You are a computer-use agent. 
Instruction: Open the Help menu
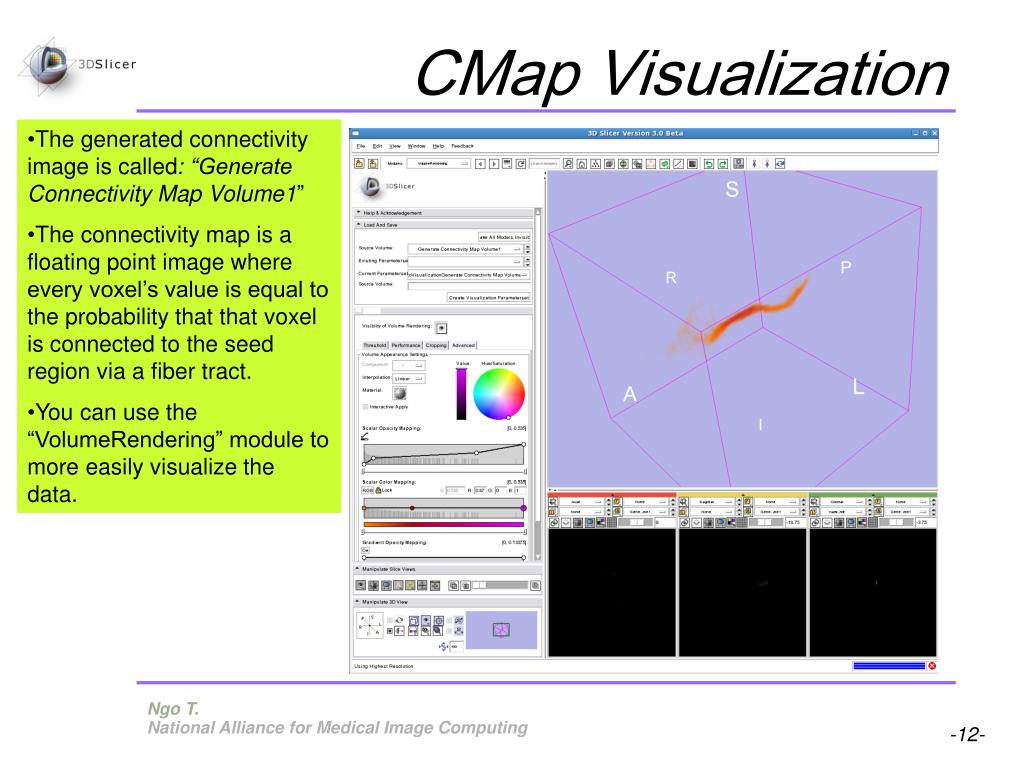[438, 146]
